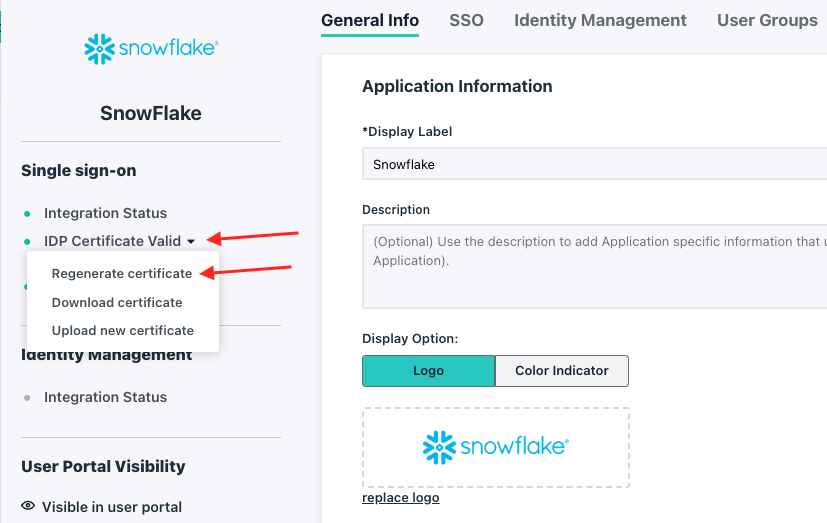Open the General Info tab
Screen dimensions: 827x523
370,20
